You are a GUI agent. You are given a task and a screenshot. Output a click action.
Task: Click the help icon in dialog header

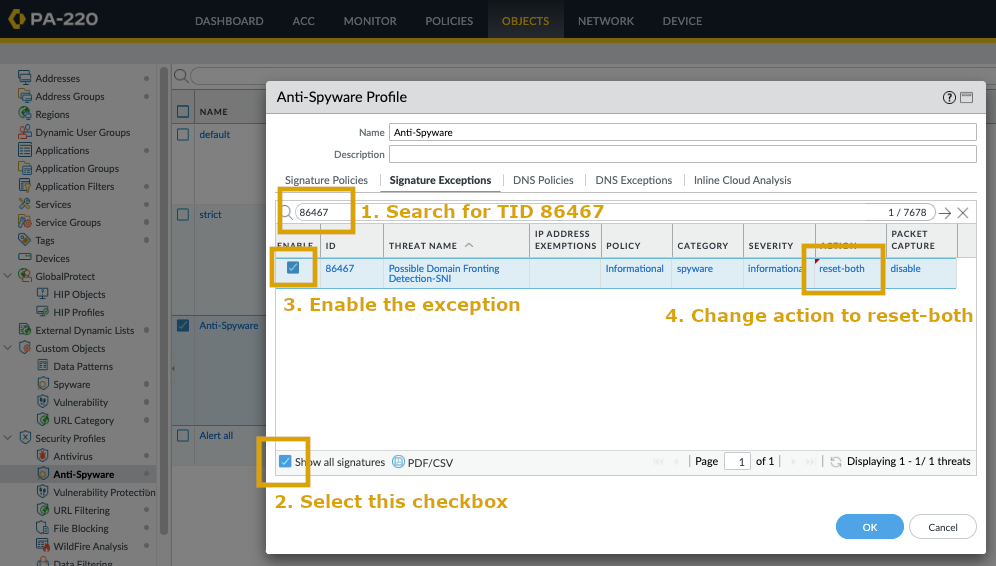[x=949, y=98]
